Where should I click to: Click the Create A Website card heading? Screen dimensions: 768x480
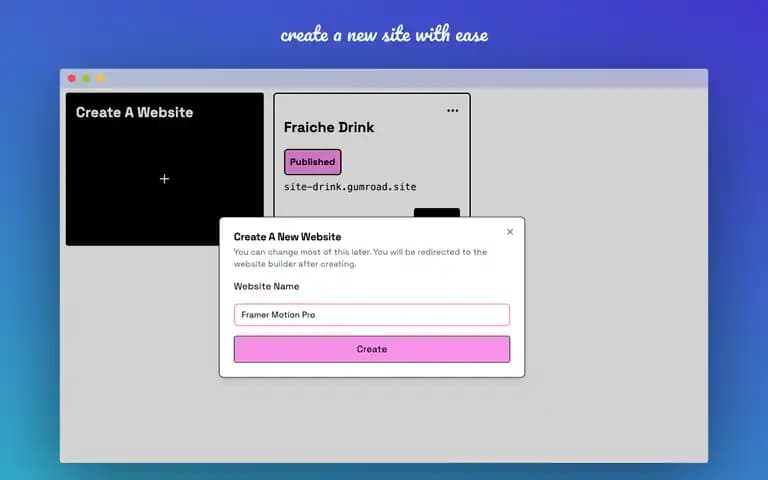coord(135,113)
